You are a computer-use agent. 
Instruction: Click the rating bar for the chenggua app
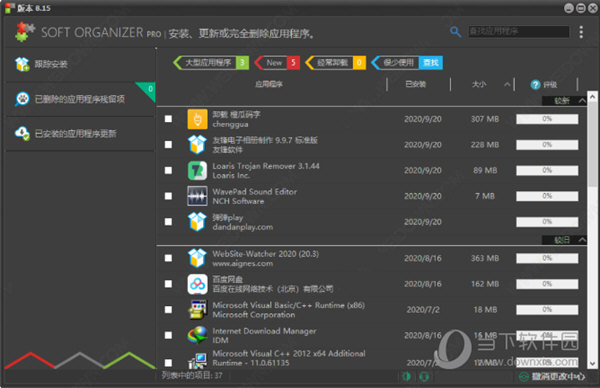pyautogui.click(x=547, y=119)
